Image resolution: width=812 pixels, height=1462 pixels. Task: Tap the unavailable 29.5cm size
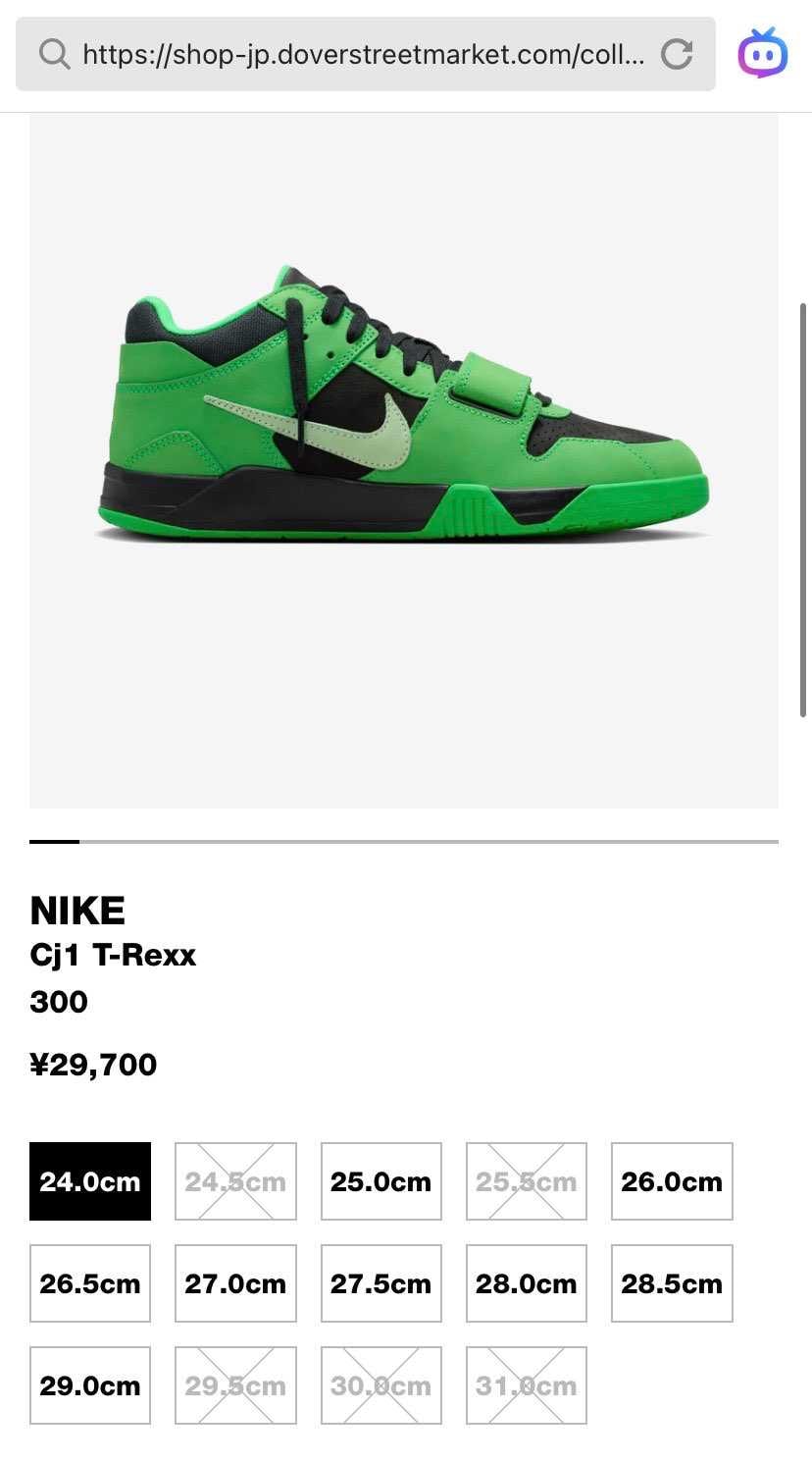point(235,1385)
